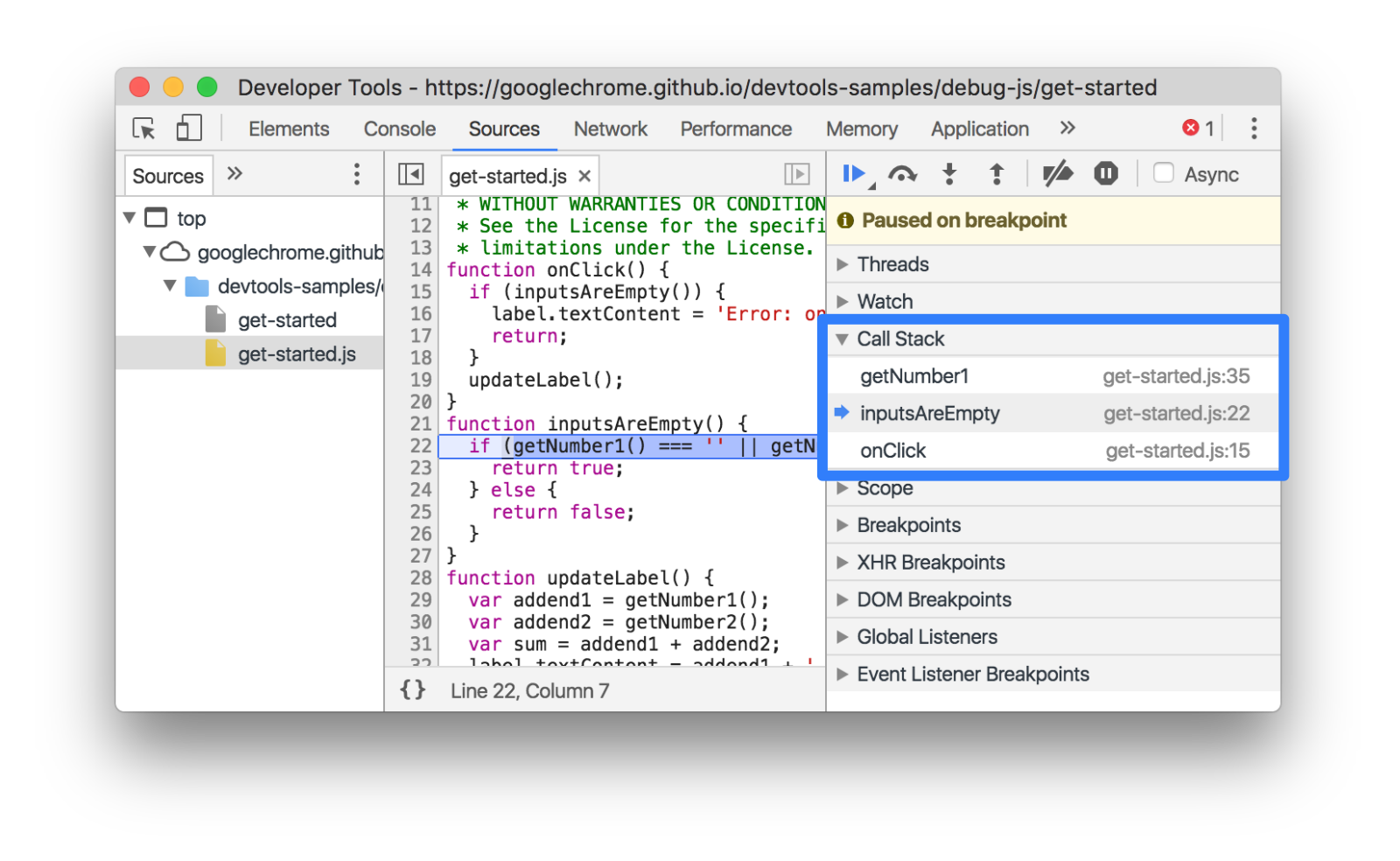
Task: Open the DevTools three-dot main menu
Action: pos(1254,129)
